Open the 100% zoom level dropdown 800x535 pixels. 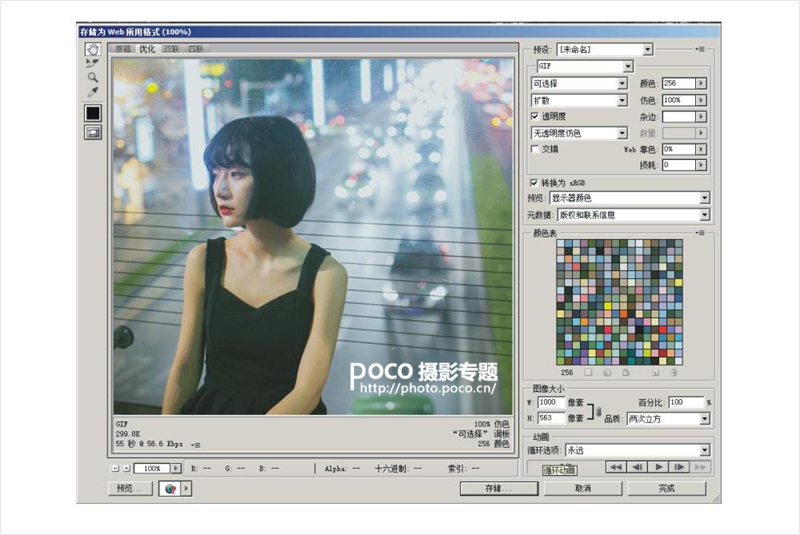(x=176, y=468)
